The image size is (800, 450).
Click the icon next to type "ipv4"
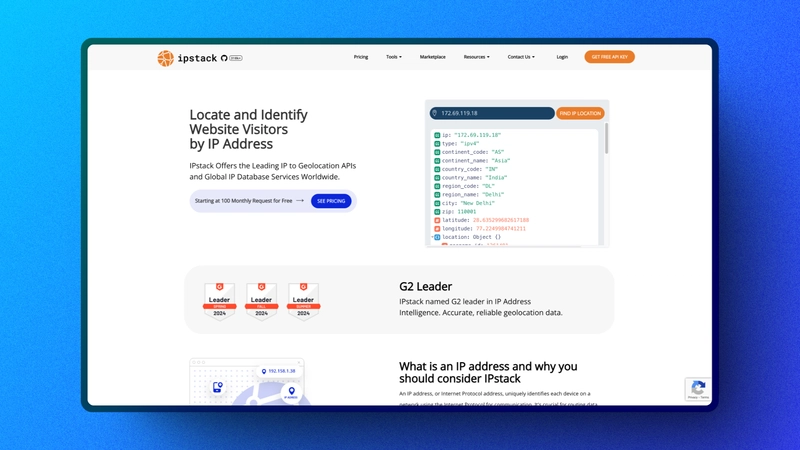coord(437,144)
